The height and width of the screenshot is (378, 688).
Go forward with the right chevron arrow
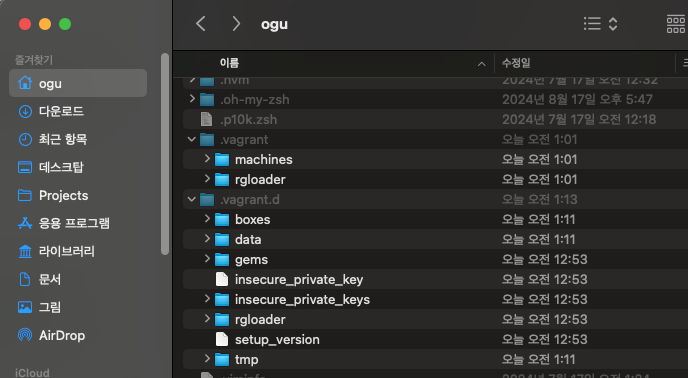(x=236, y=24)
